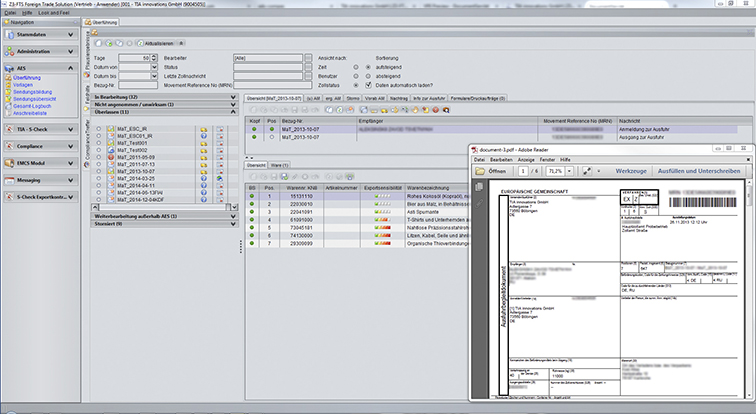Open the page thumbnails panel icon in Reader
The width and height of the screenshot is (756, 414).
[479, 187]
